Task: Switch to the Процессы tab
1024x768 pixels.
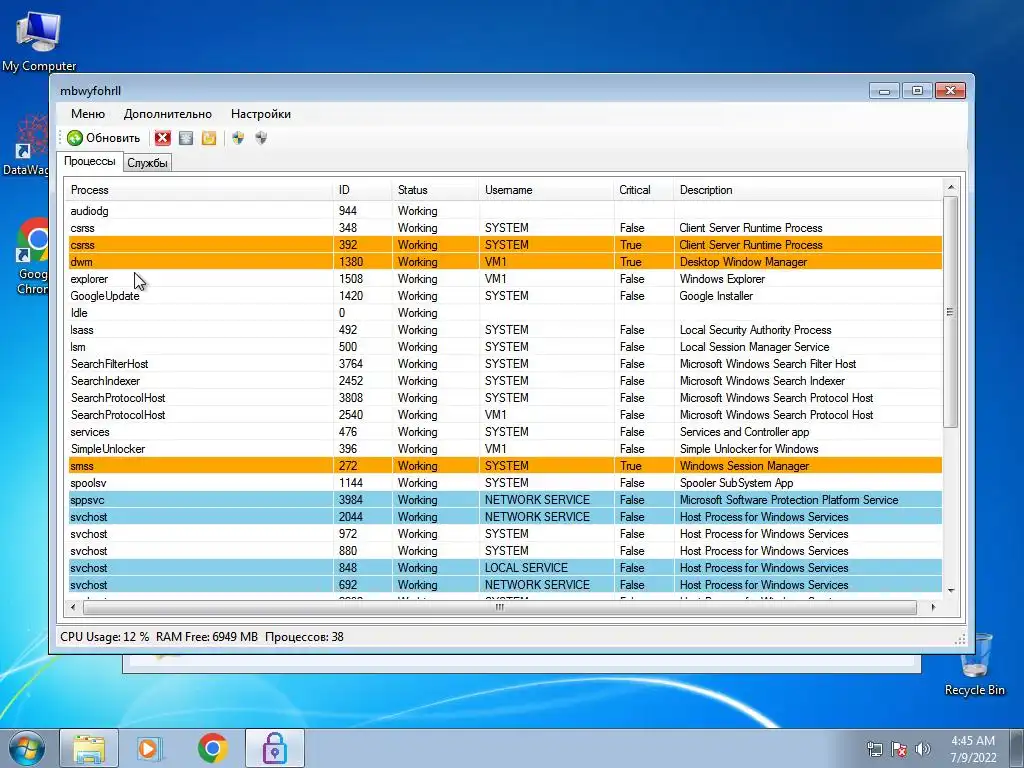Action: (x=89, y=161)
